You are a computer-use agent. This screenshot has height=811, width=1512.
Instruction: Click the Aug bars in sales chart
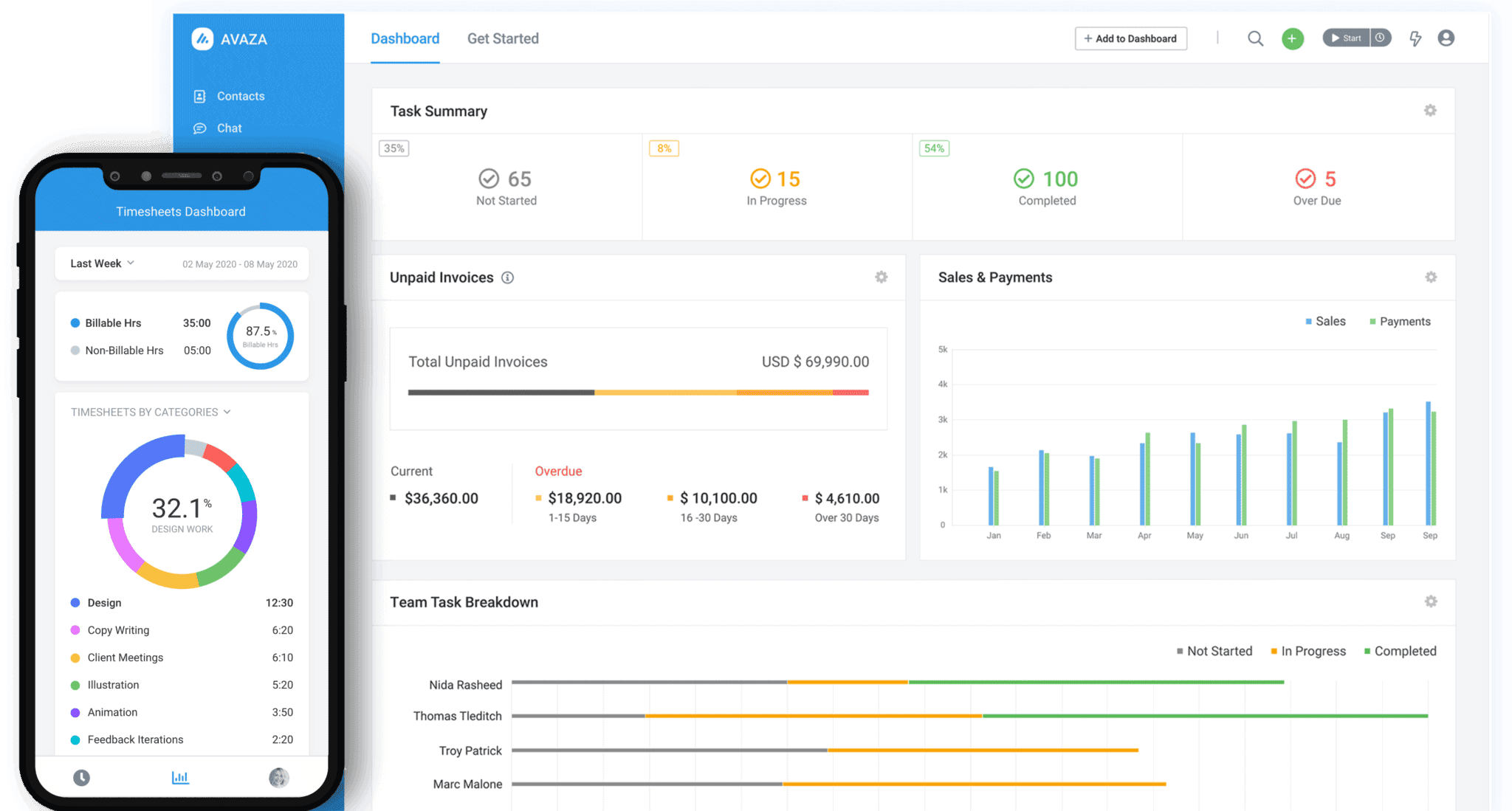tap(1342, 472)
